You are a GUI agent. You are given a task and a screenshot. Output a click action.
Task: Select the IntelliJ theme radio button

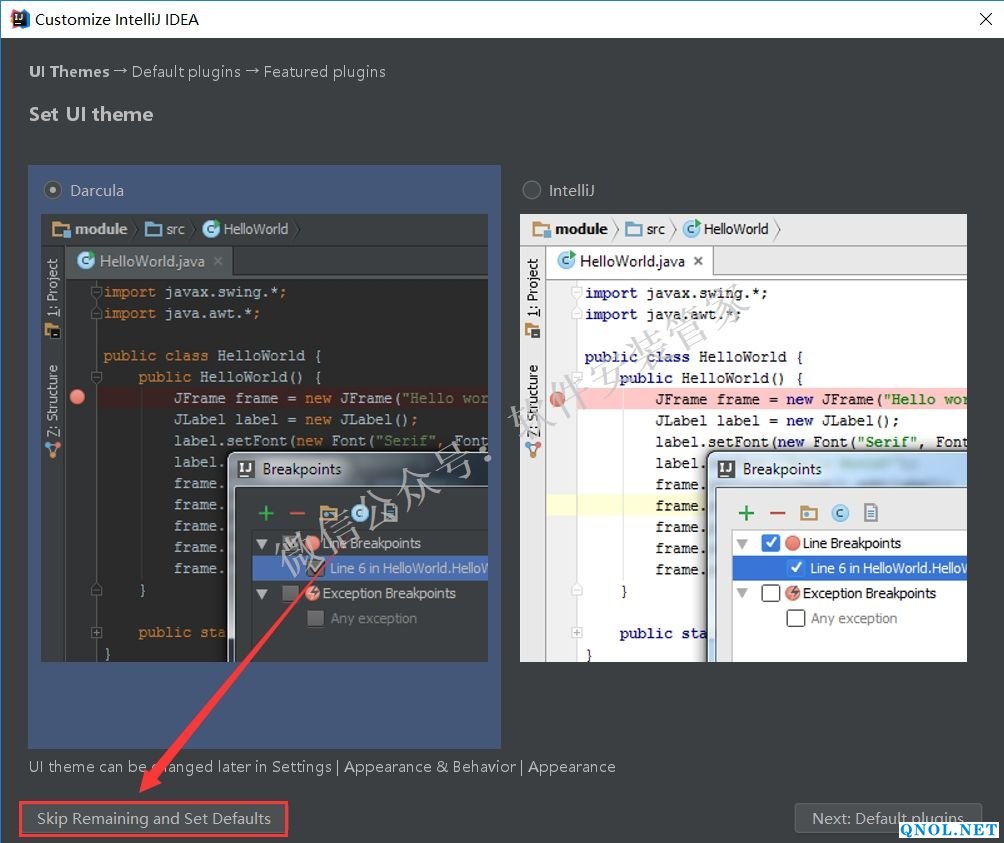[x=532, y=190]
